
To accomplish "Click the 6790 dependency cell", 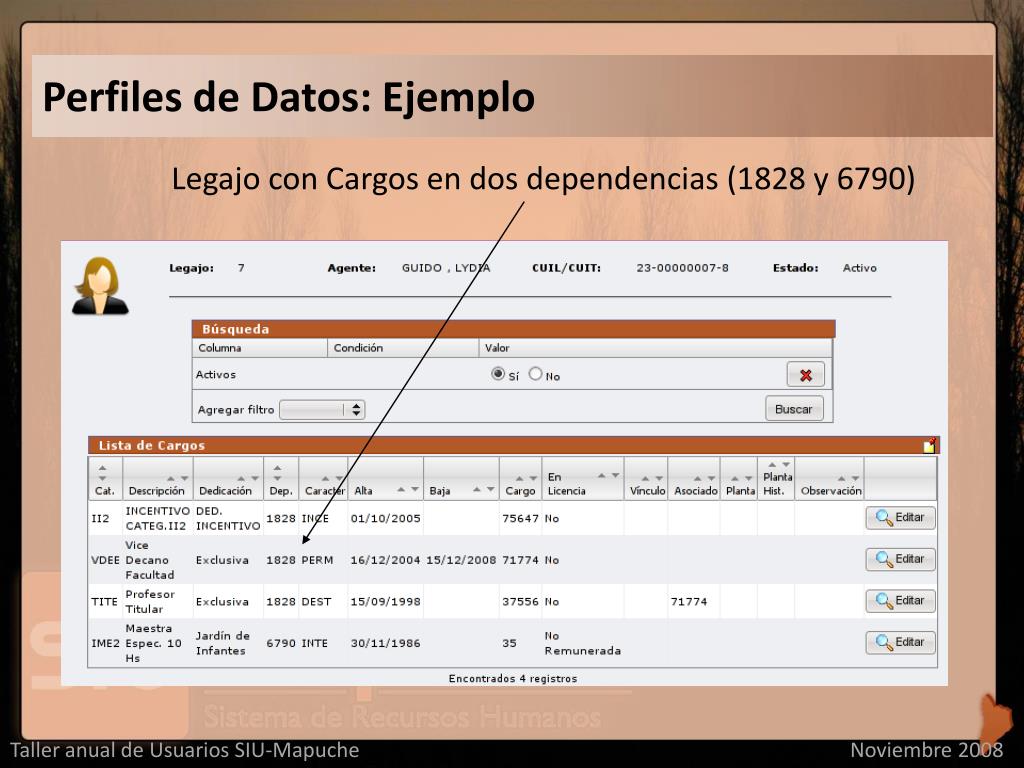I will [281, 643].
